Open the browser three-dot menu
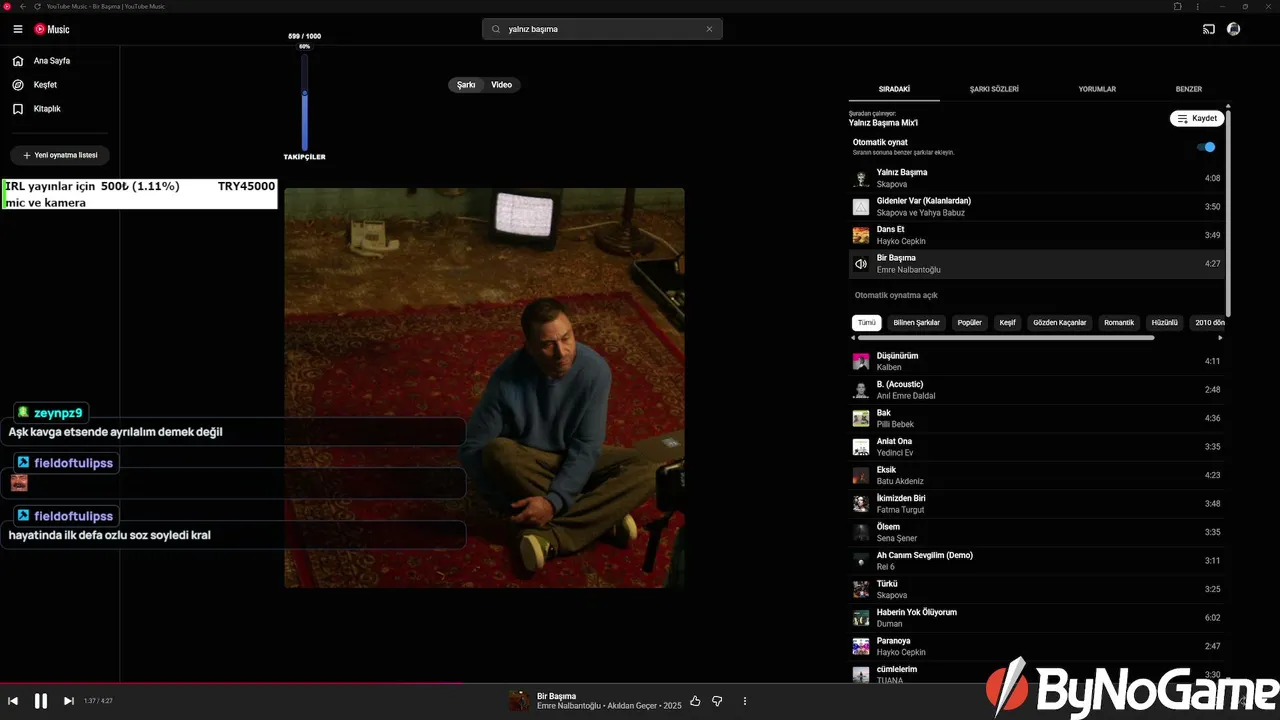The image size is (1280, 720). (x=1198, y=6)
